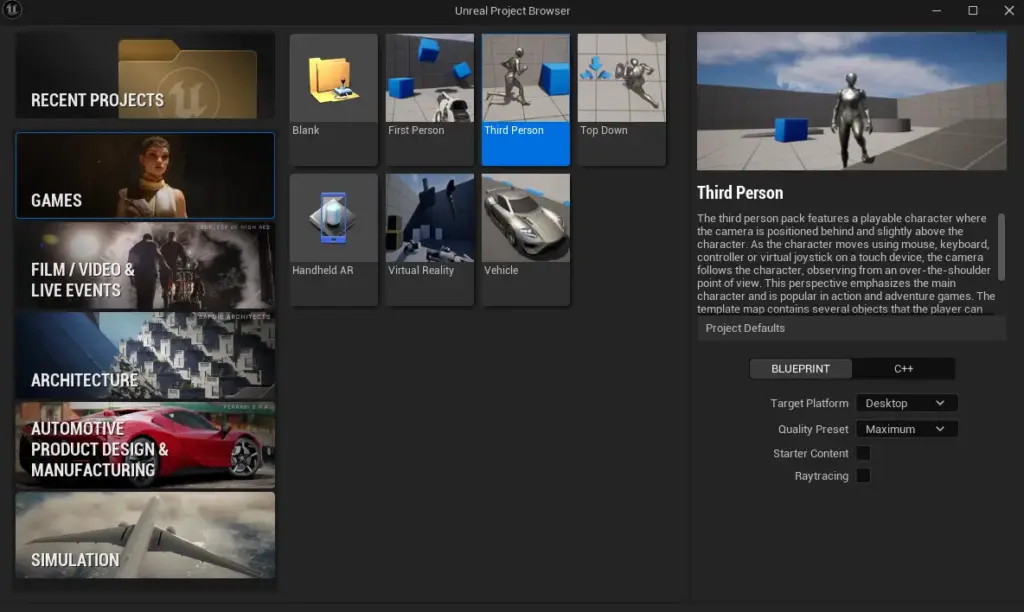The width and height of the screenshot is (1024, 612).
Task: Enable the Raytracing checkbox
Action: [x=863, y=475]
